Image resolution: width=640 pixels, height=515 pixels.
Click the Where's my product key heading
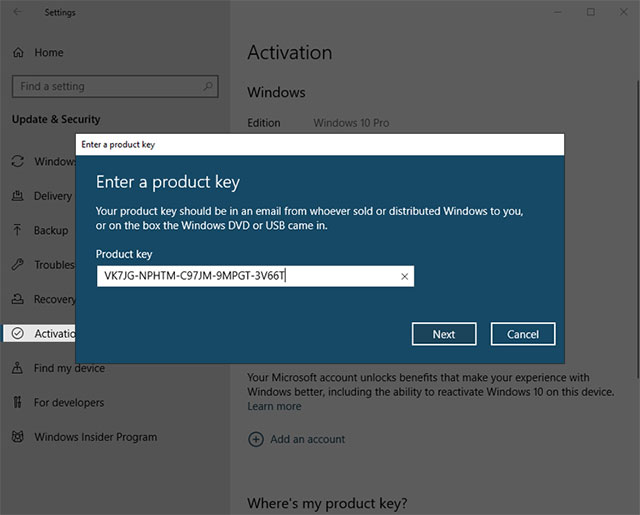(x=327, y=503)
